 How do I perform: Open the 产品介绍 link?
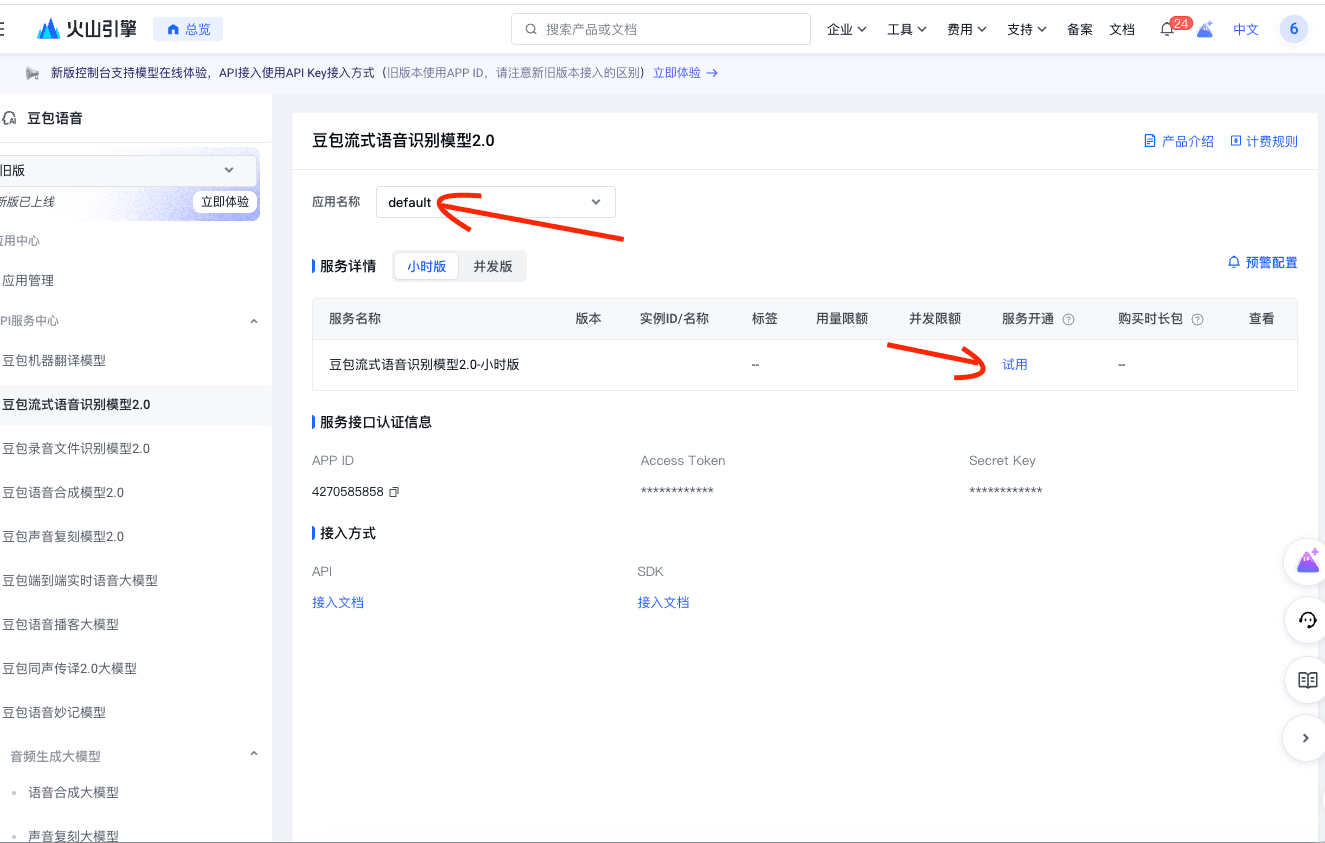click(x=1179, y=141)
